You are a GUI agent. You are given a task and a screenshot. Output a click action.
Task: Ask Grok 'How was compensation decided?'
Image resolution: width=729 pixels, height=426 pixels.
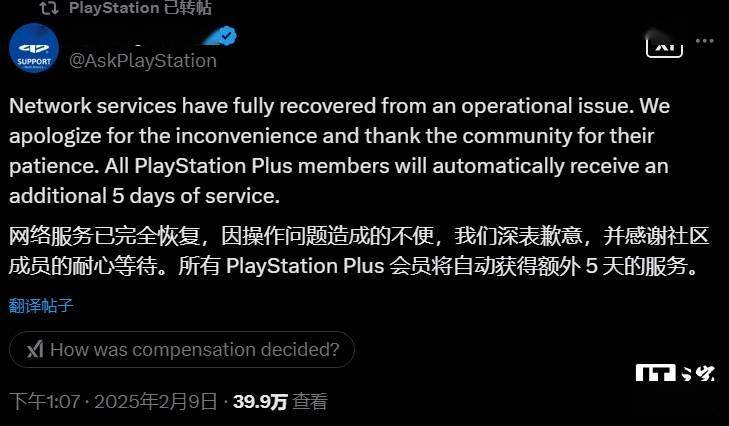pos(182,349)
